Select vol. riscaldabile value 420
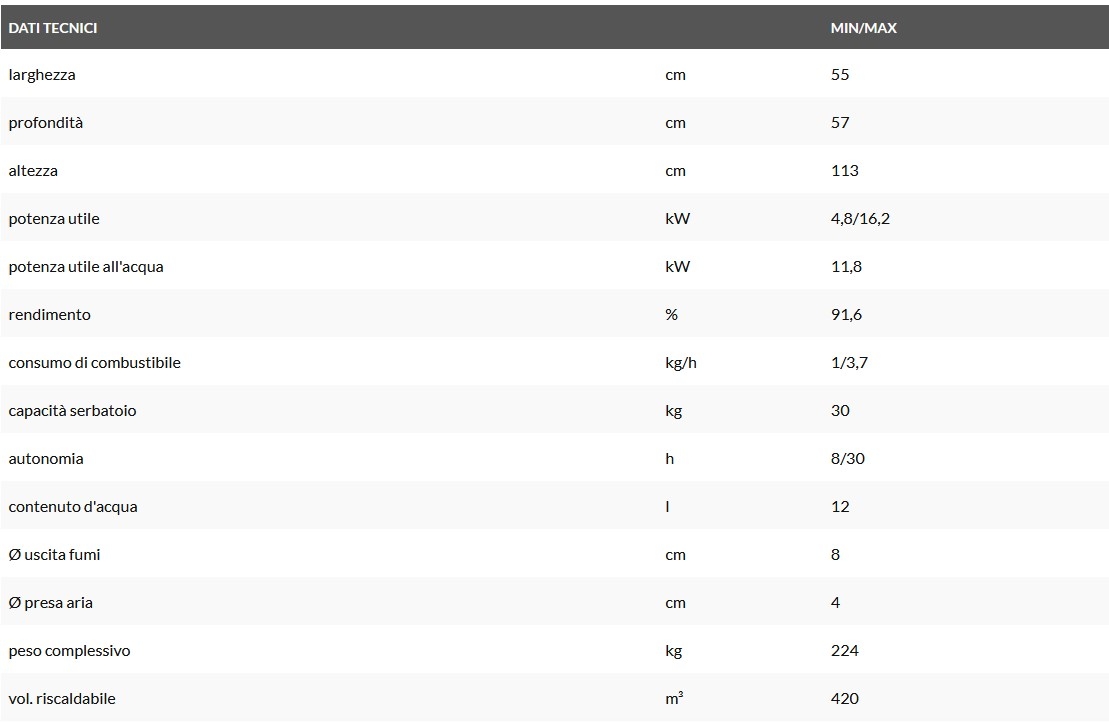 (844, 699)
